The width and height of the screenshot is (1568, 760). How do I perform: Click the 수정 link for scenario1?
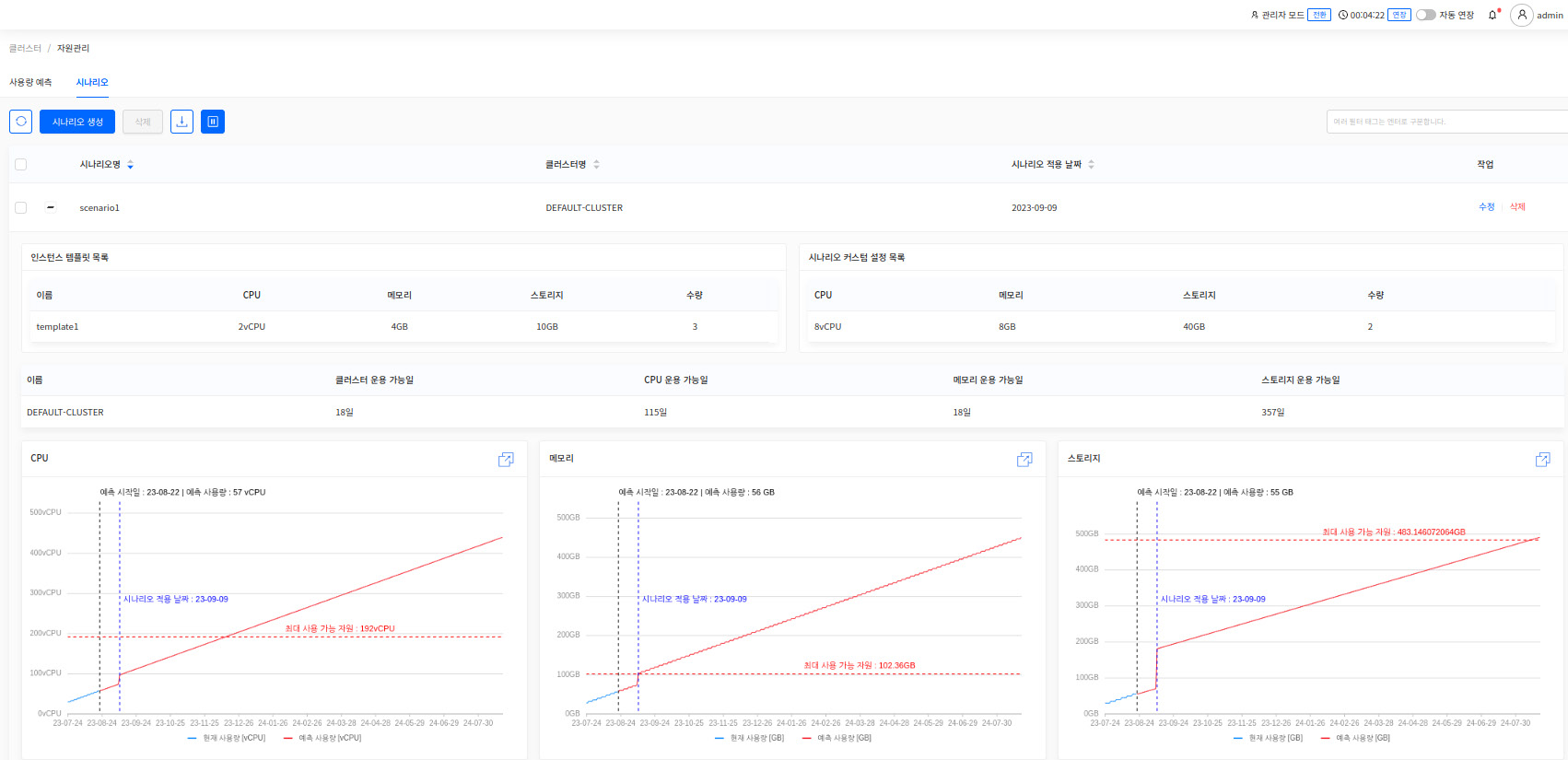tap(1486, 207)
